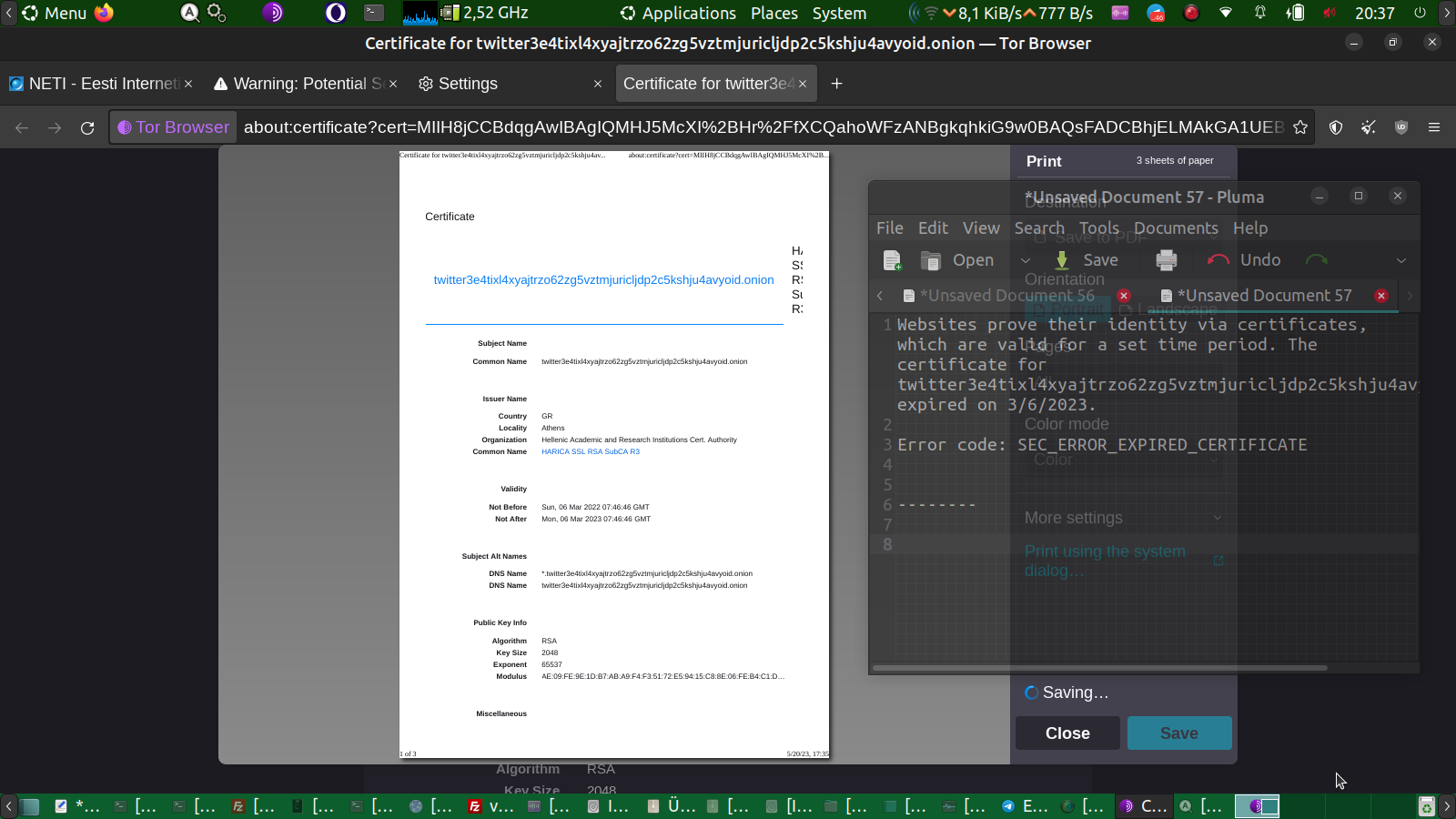Click Open in the Pluma toolbar
This screenshot has height=819, width=1456.
point(957,260)
